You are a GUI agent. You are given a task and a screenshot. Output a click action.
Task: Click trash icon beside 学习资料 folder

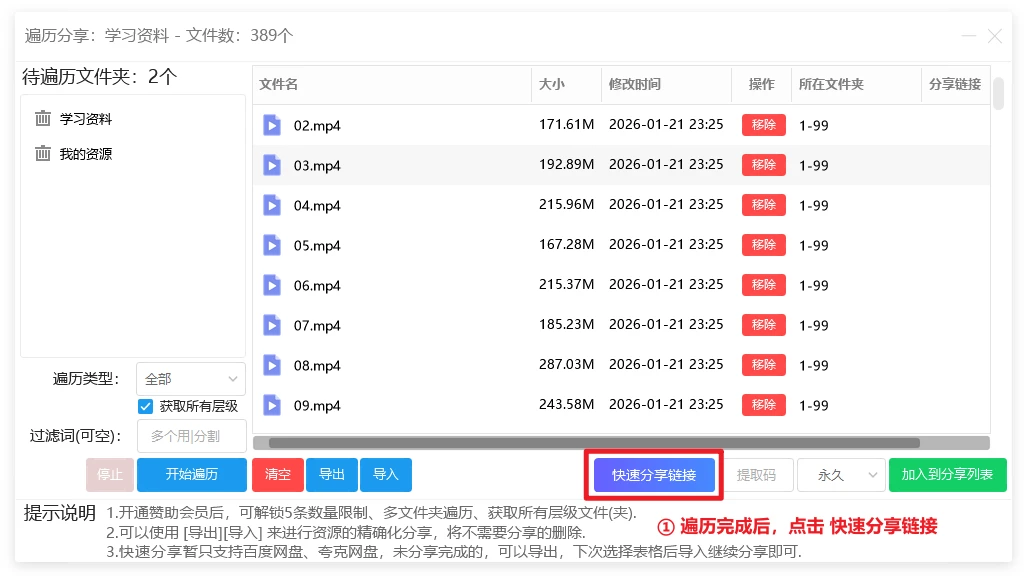(x=43, y=119)
